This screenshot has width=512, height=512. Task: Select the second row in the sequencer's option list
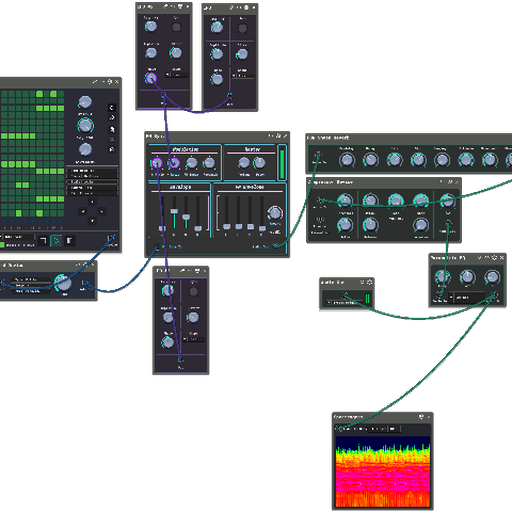(92, 176)
